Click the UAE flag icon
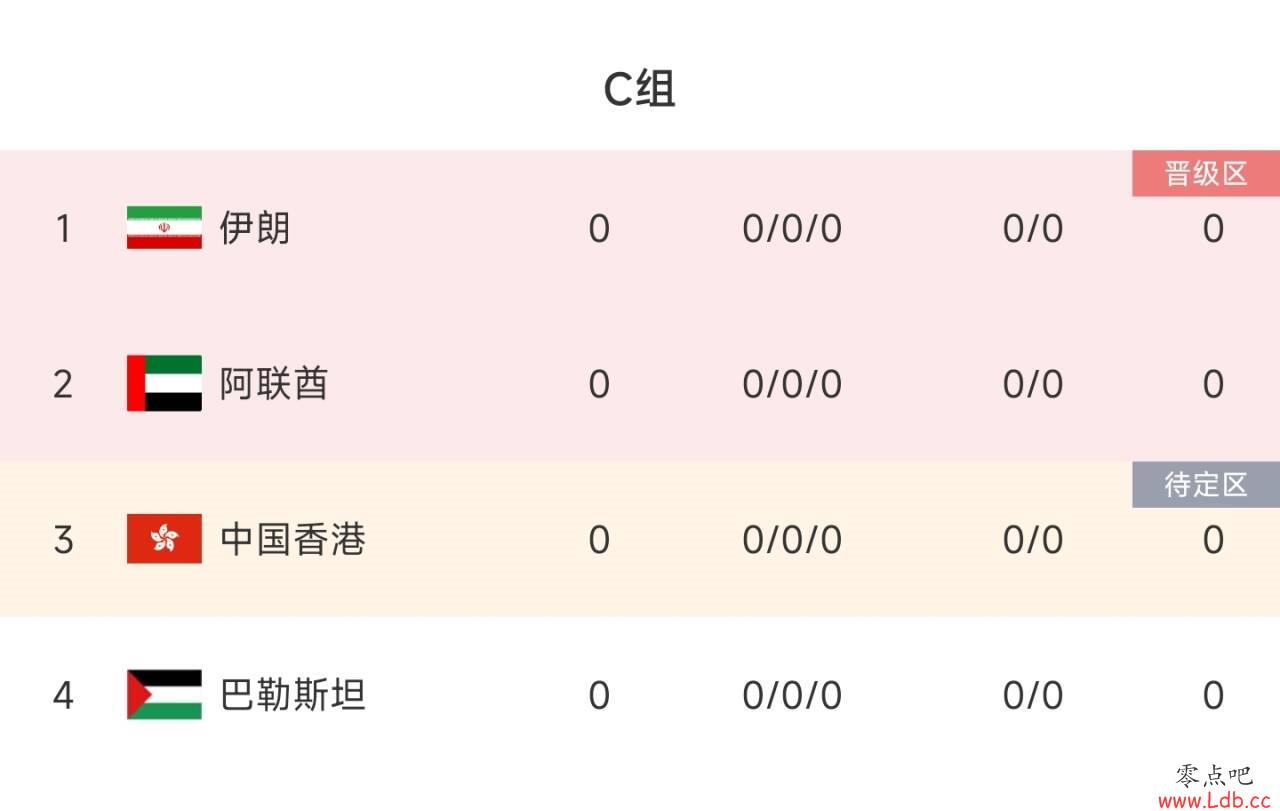Screen dimensions: 1280x811 pyautogui.click(x=164, y=384)
